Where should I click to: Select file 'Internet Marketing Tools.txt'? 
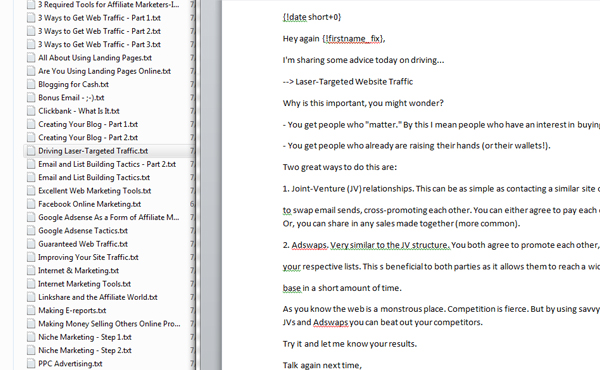point(85,284)
